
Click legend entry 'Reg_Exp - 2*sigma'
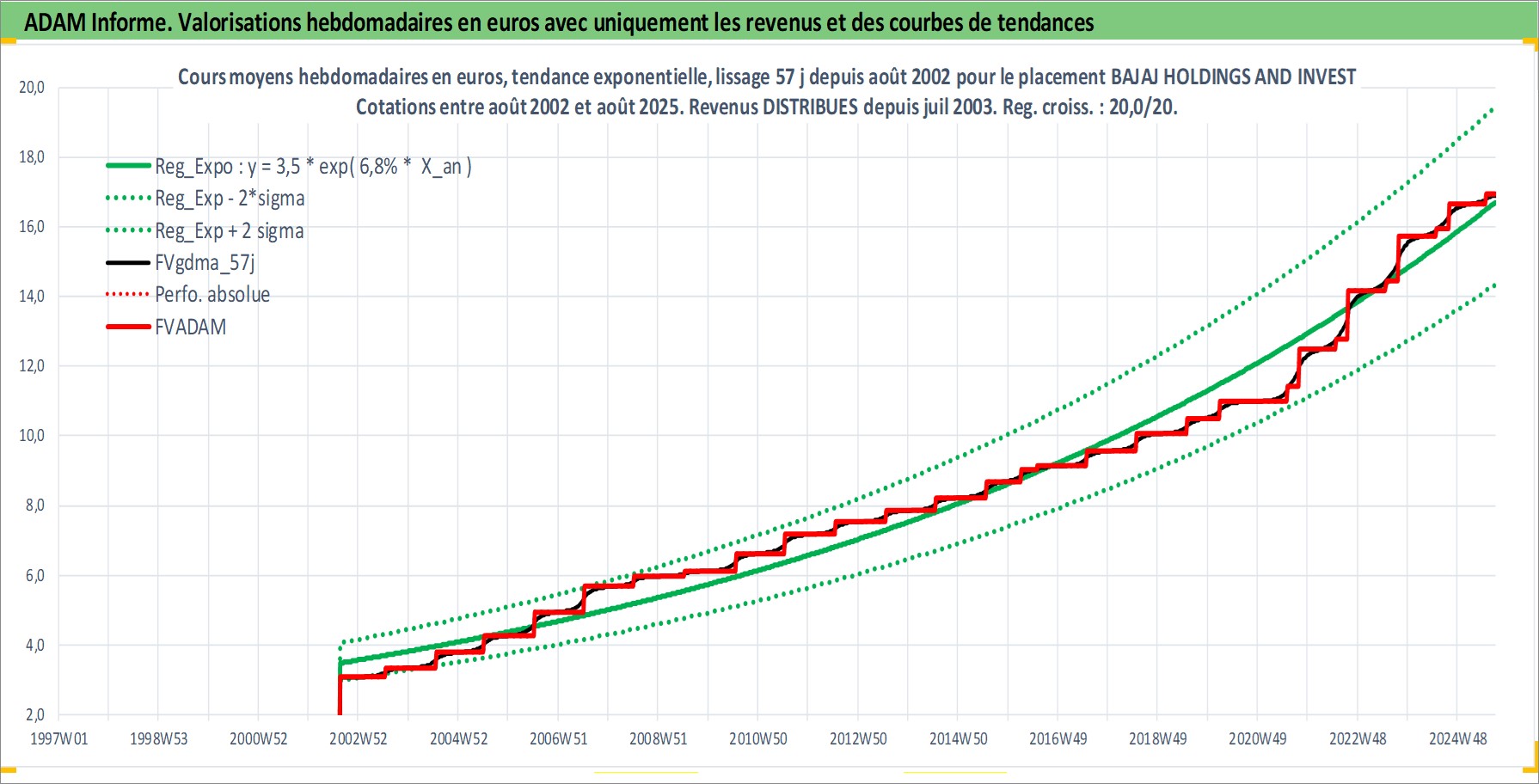tap(230, 199)
